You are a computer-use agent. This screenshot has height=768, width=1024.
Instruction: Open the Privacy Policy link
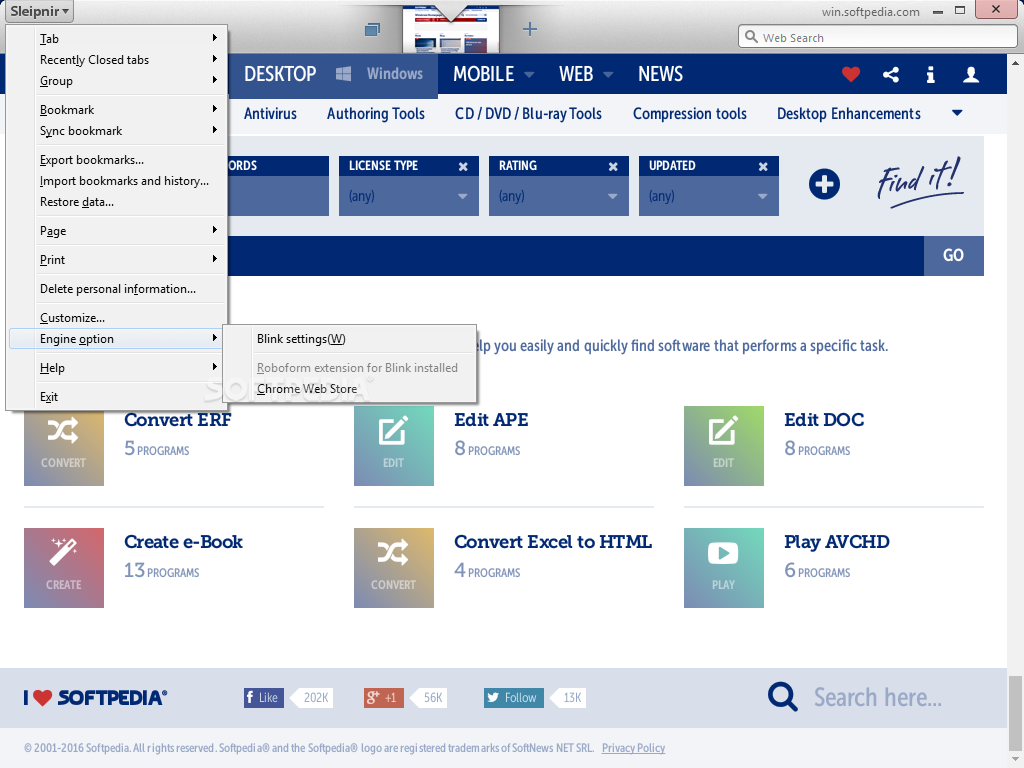(x=633, y=748)
